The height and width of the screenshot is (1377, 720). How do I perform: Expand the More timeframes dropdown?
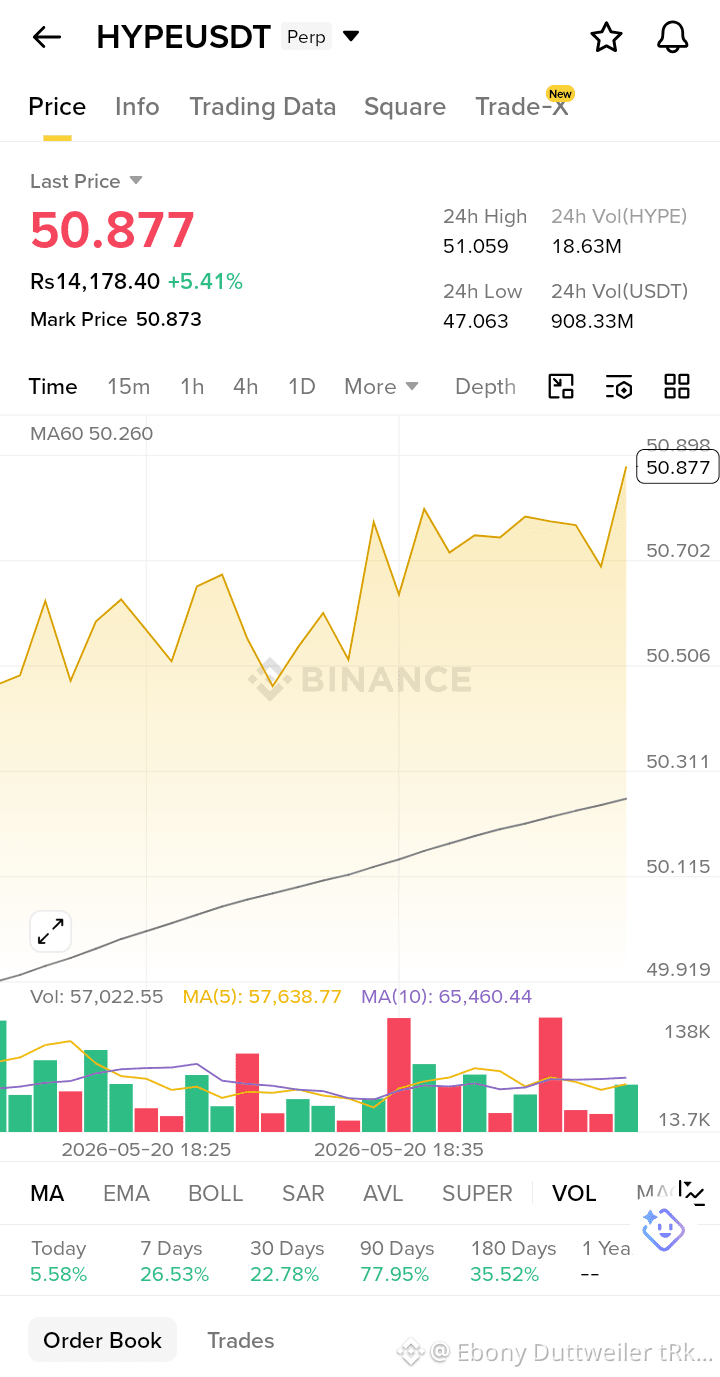point(381,387)
